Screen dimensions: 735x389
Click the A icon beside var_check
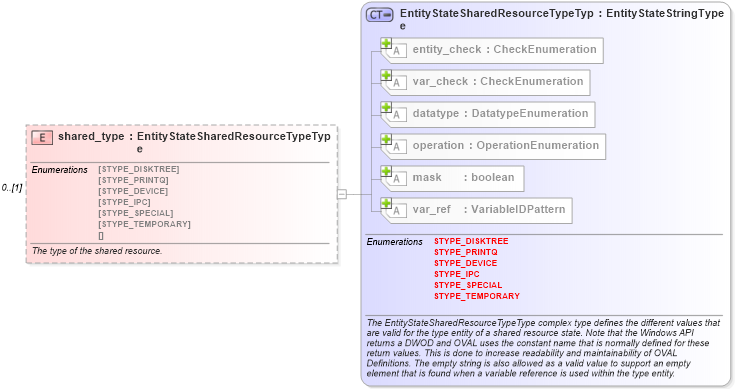click(x=397, y=83)
